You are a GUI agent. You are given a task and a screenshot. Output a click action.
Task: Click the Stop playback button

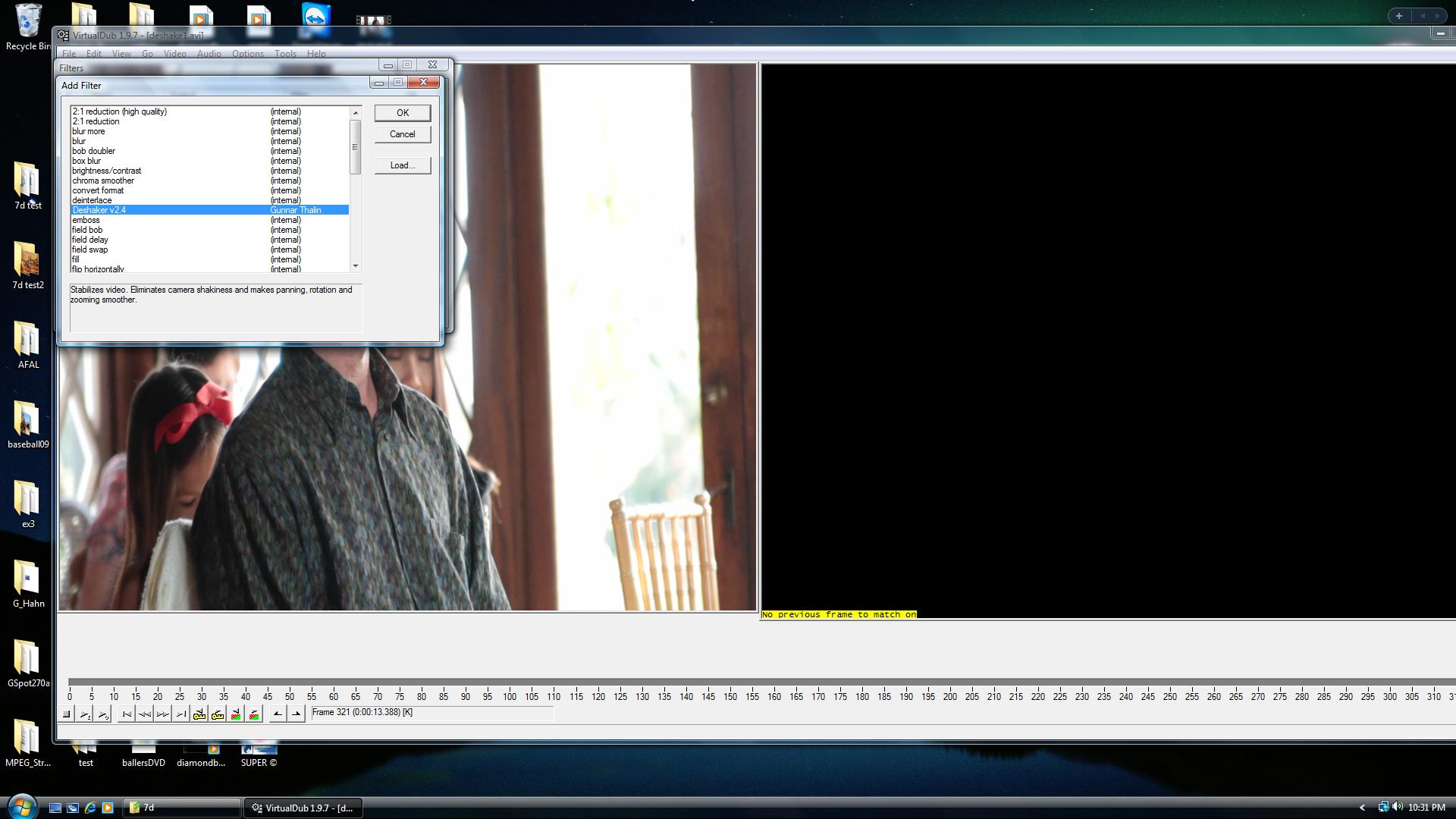tap(67, 714)
